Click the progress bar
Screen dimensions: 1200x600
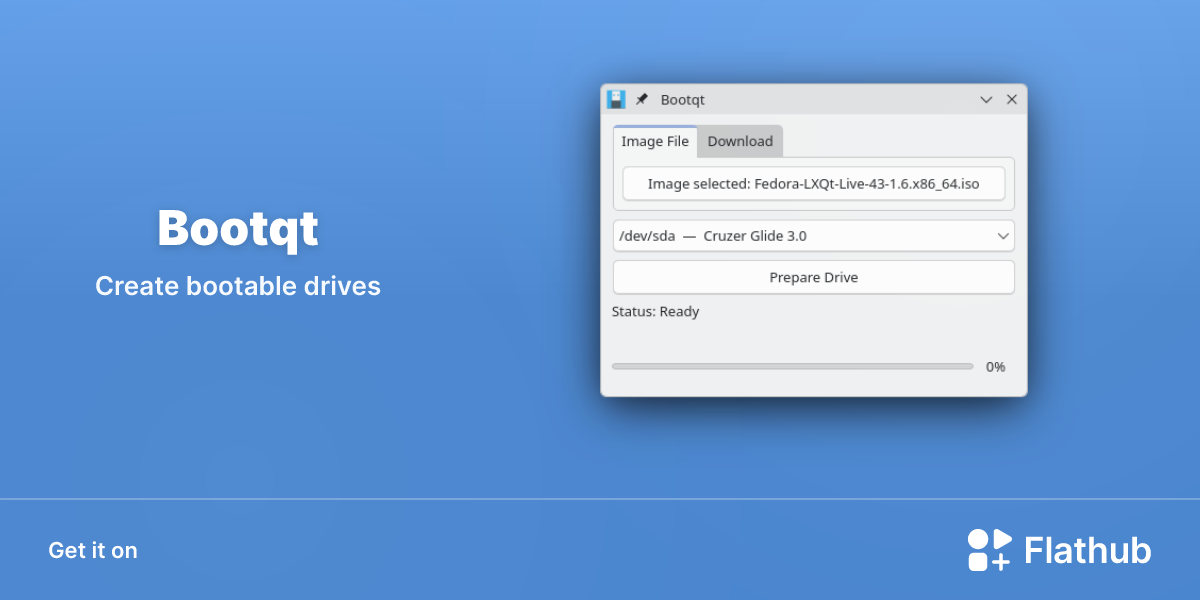tap(792, 367)
